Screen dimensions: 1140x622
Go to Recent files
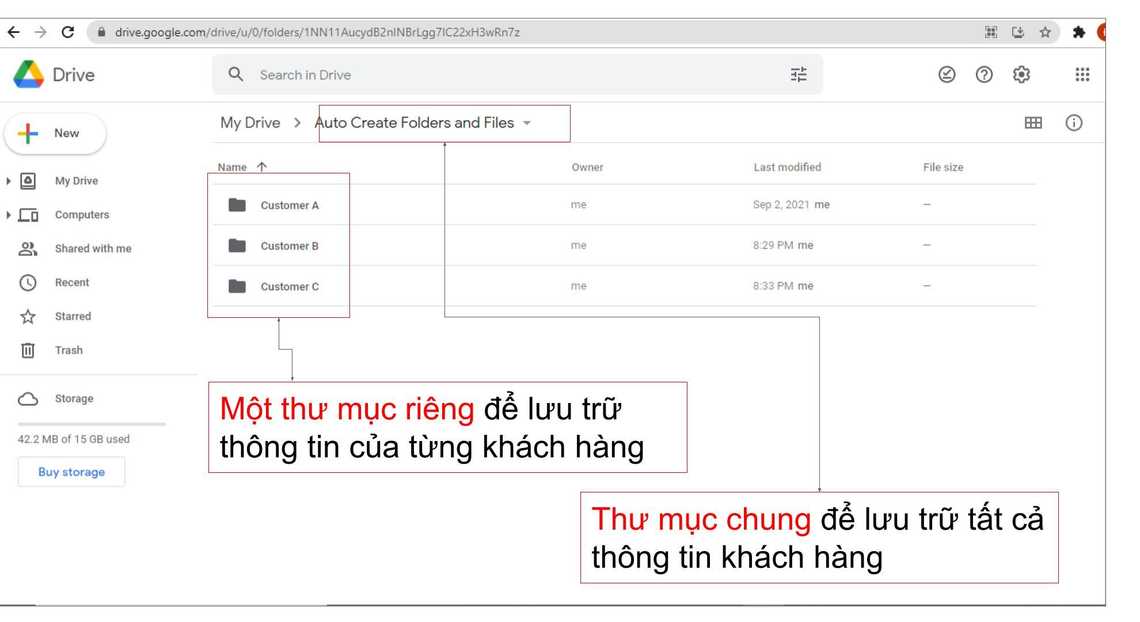point(71,283)
